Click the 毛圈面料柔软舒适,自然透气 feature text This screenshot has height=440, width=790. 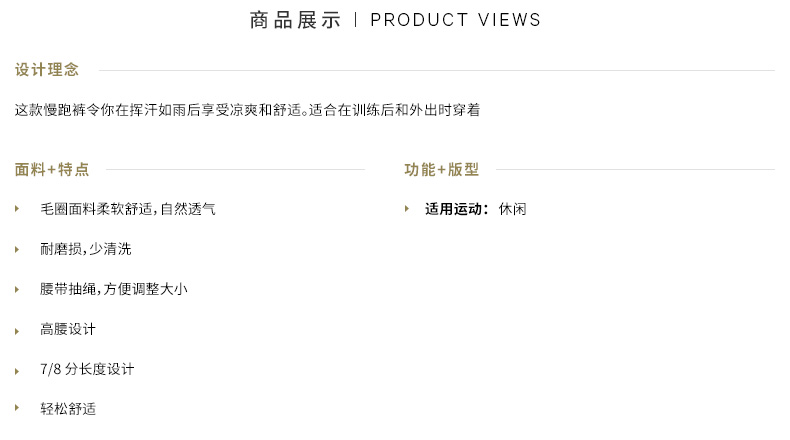tap(128, 209)
